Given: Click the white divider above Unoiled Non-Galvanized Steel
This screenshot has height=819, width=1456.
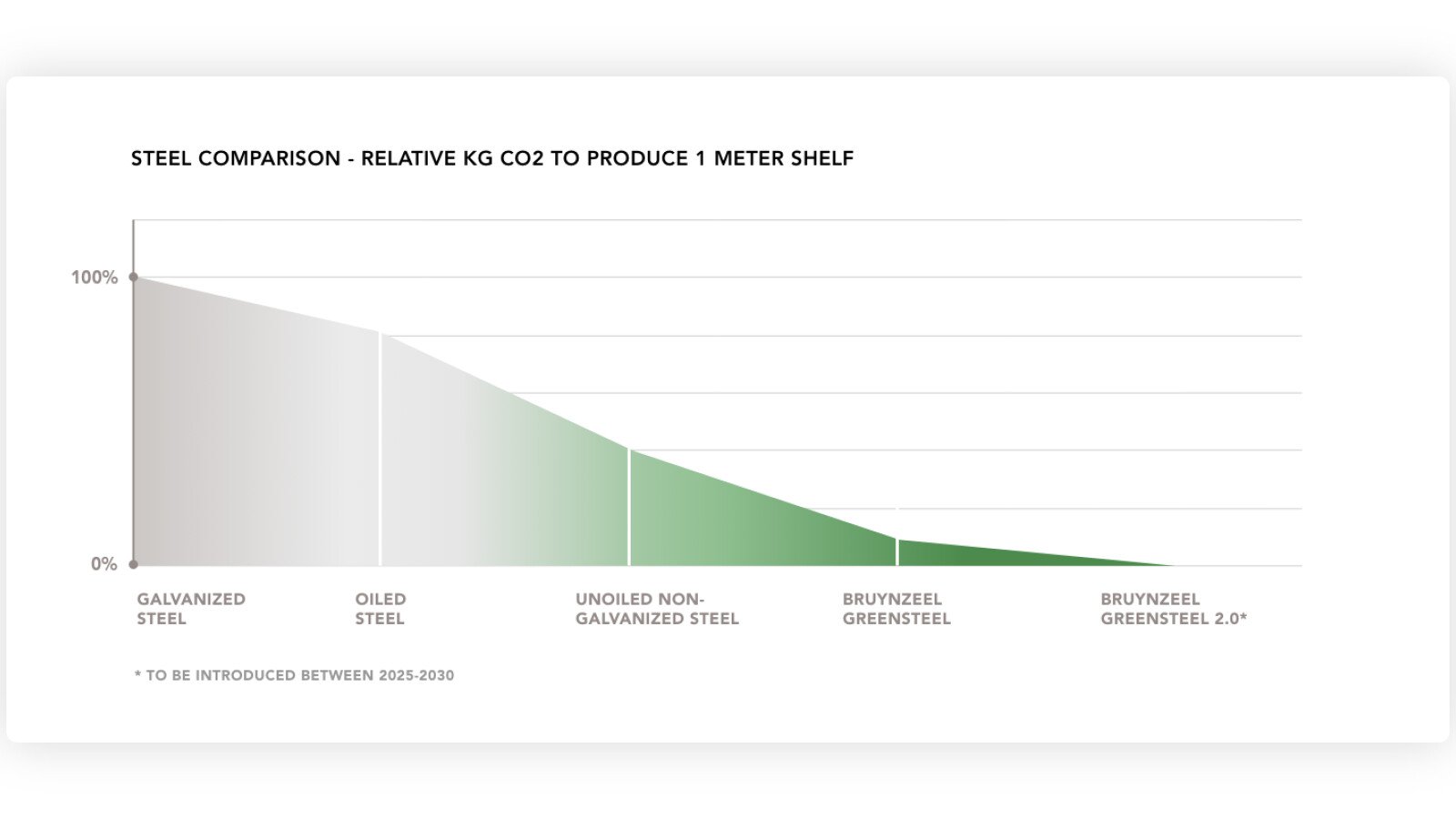Looking at the screenshot, I should [629, 508].
